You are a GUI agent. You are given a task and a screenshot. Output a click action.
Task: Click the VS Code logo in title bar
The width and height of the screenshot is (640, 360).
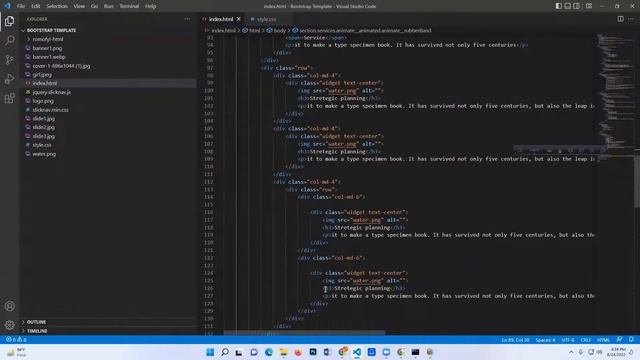(7, 6)
